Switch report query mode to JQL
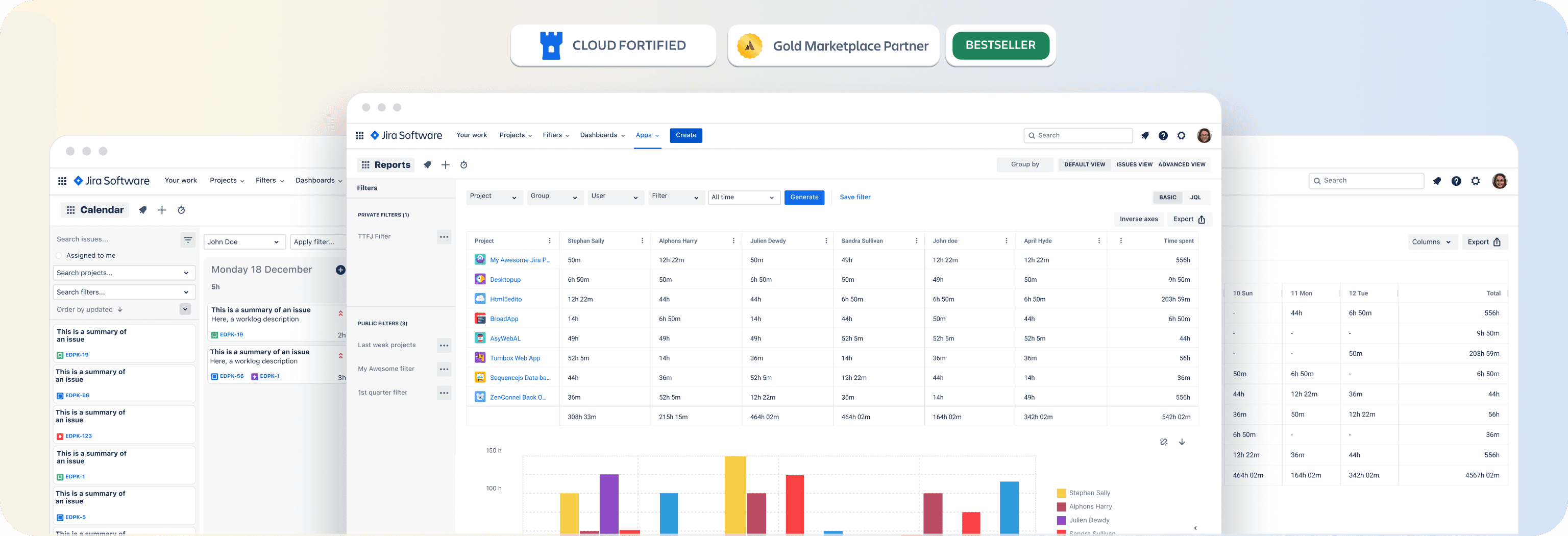Image resolution: width=1568 pixels, height=536 pixels. (x=1195, y=198)
